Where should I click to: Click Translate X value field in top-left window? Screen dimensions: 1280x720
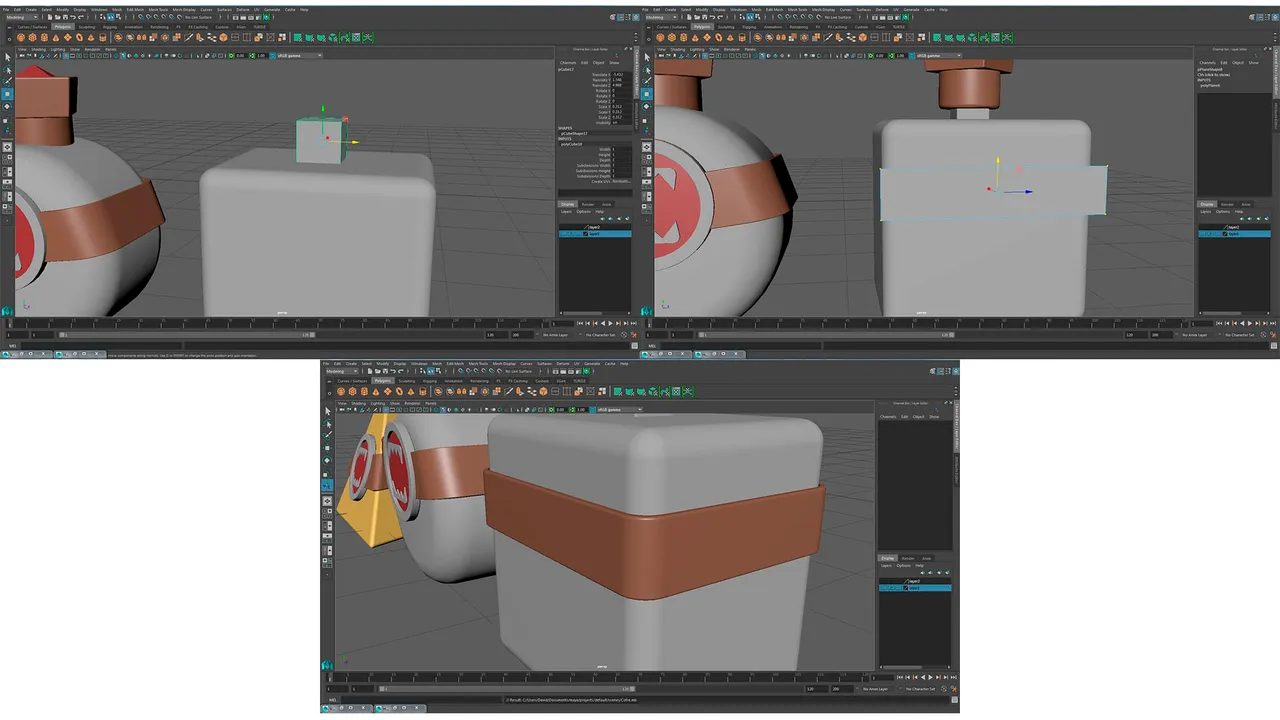pos(621,74)
